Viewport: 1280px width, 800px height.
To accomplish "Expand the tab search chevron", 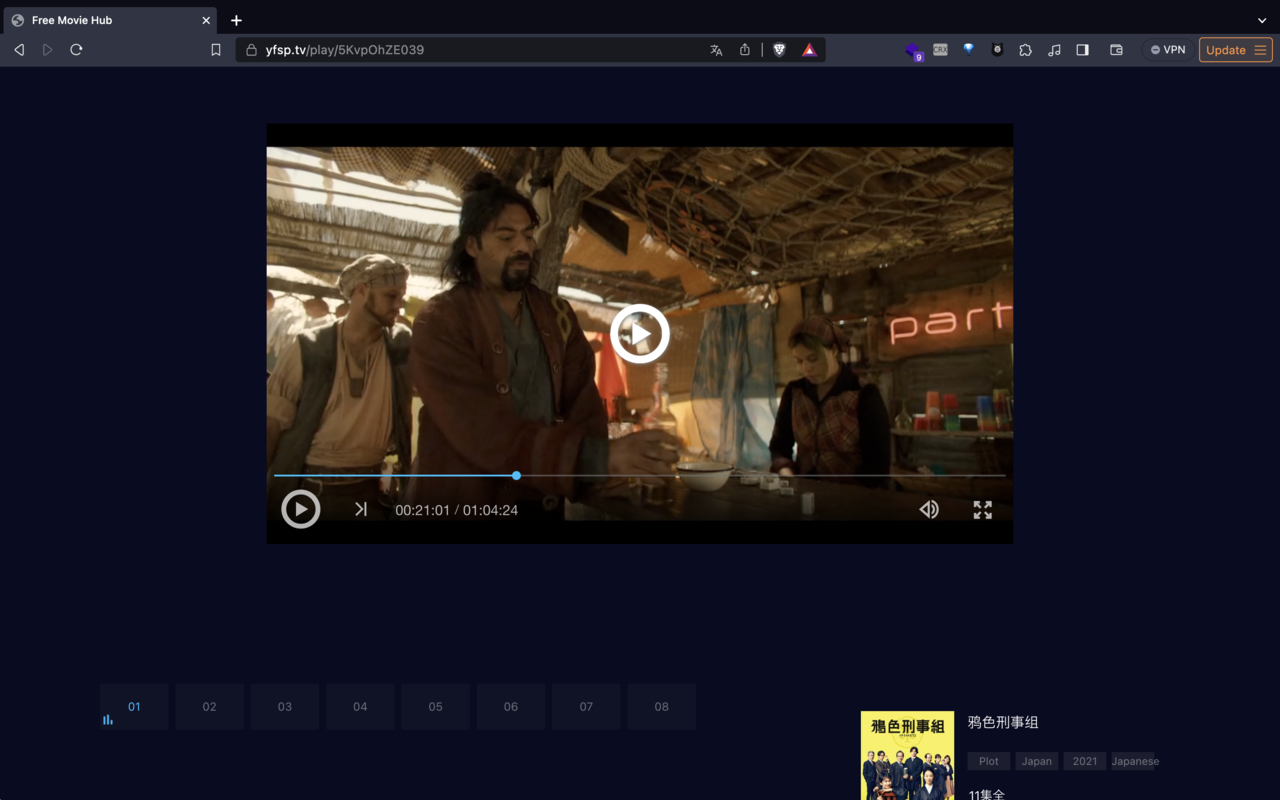I will pos(1262,20).
